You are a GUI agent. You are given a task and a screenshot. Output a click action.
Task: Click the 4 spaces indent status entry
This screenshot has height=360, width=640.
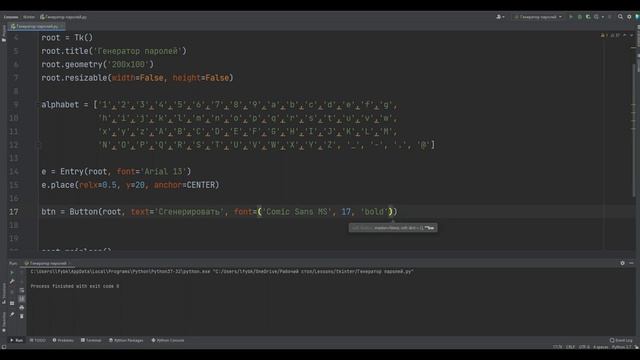tap(600, 347)
